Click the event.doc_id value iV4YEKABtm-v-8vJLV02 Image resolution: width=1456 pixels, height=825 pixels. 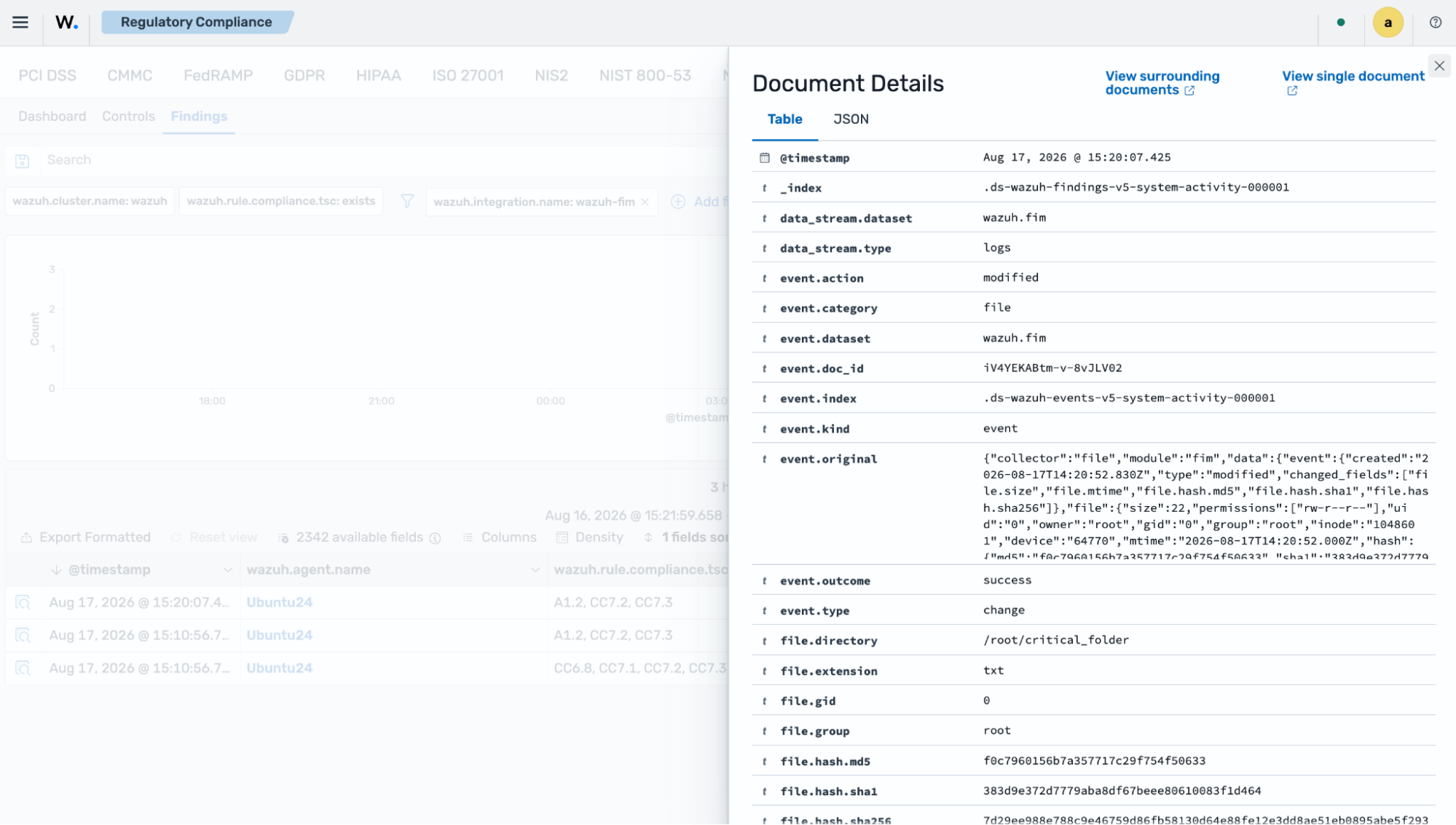point(1052,368)
